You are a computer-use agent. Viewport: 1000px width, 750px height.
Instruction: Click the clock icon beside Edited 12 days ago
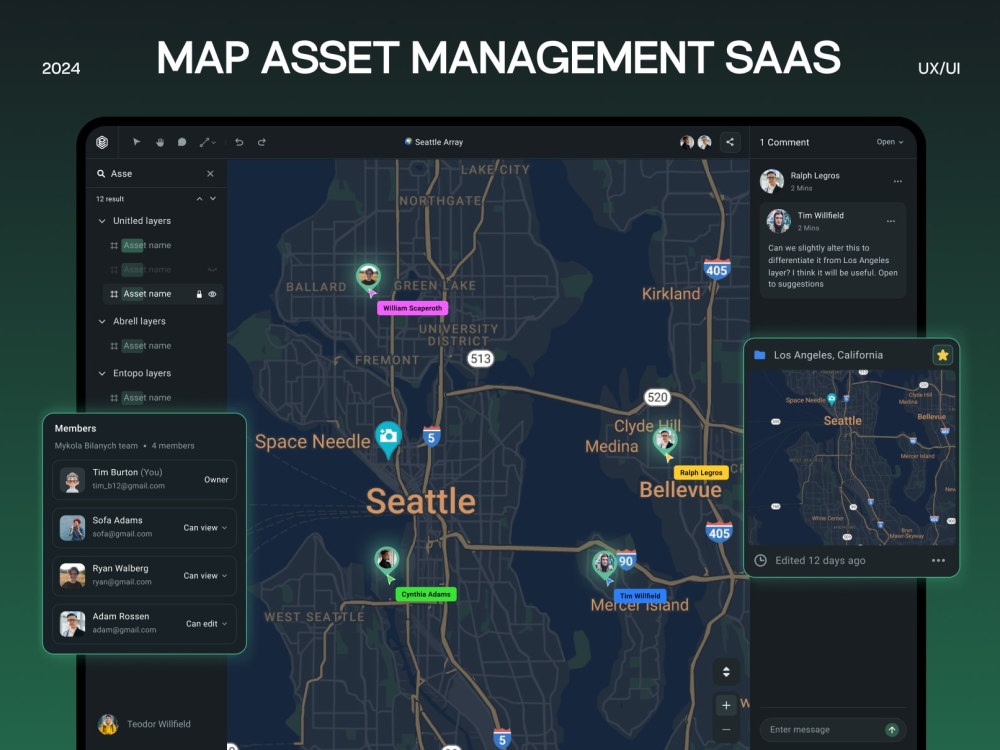(760, 561)
